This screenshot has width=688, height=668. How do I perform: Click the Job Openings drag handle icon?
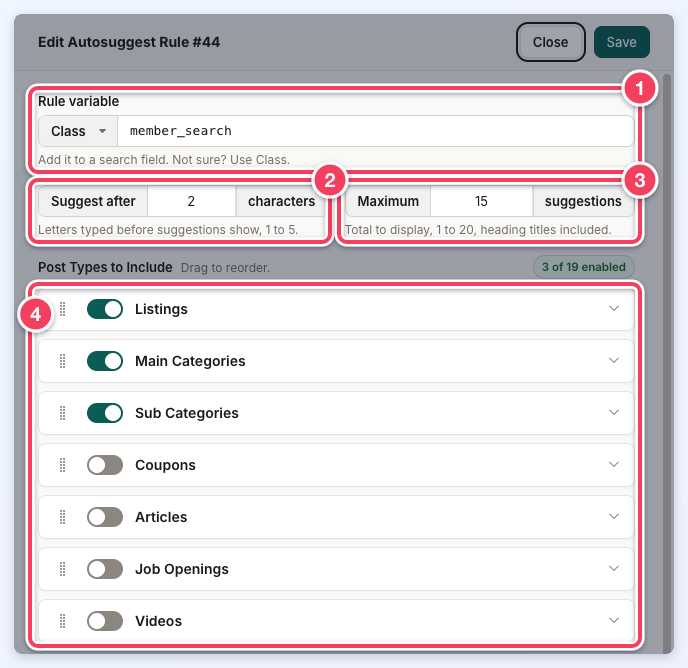[63, 569]
